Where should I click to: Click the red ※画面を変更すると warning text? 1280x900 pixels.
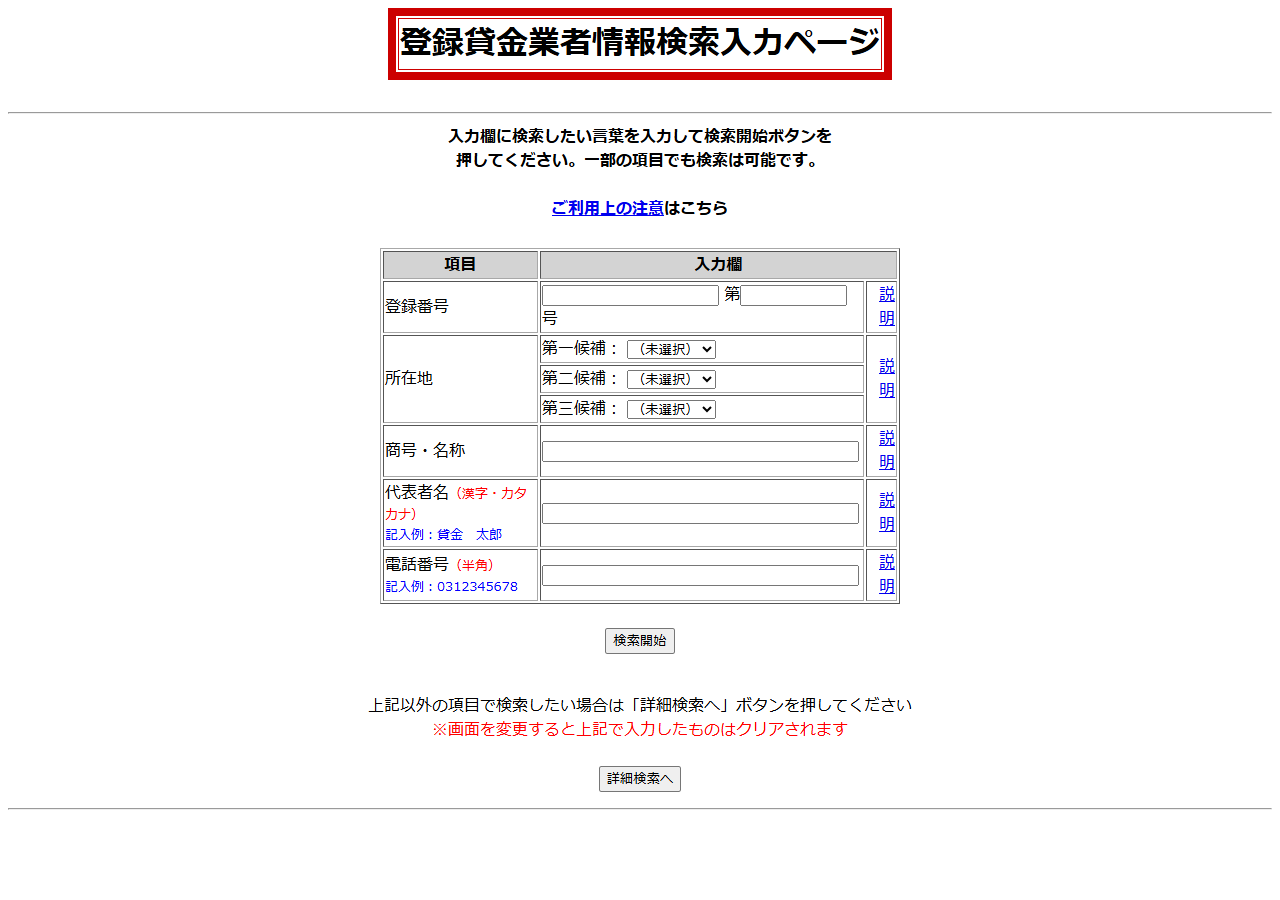point(640,729)
